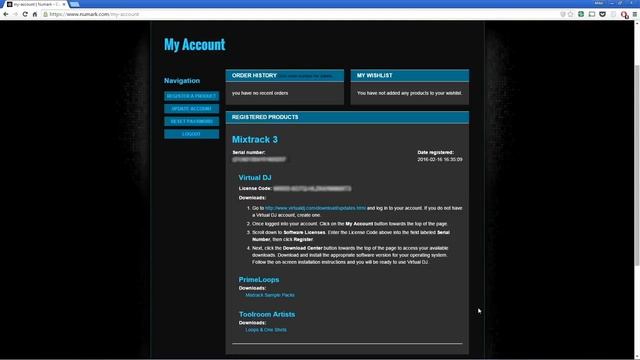
Task: Close the my-account browser tab
Action: coord(64,4)
